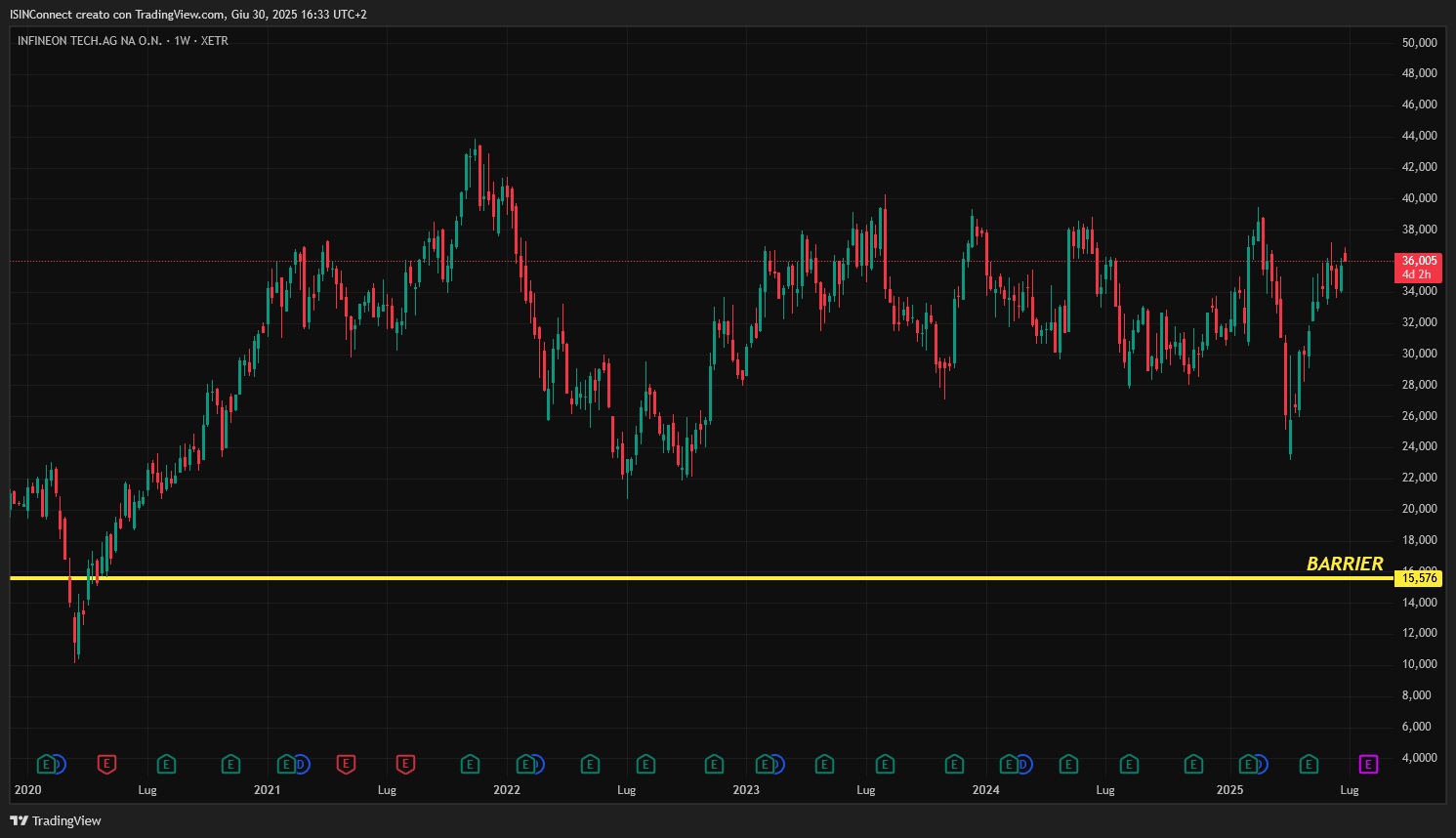Click the February 2025 earnings marker
1456x838 pixels.
(1248, 764)
